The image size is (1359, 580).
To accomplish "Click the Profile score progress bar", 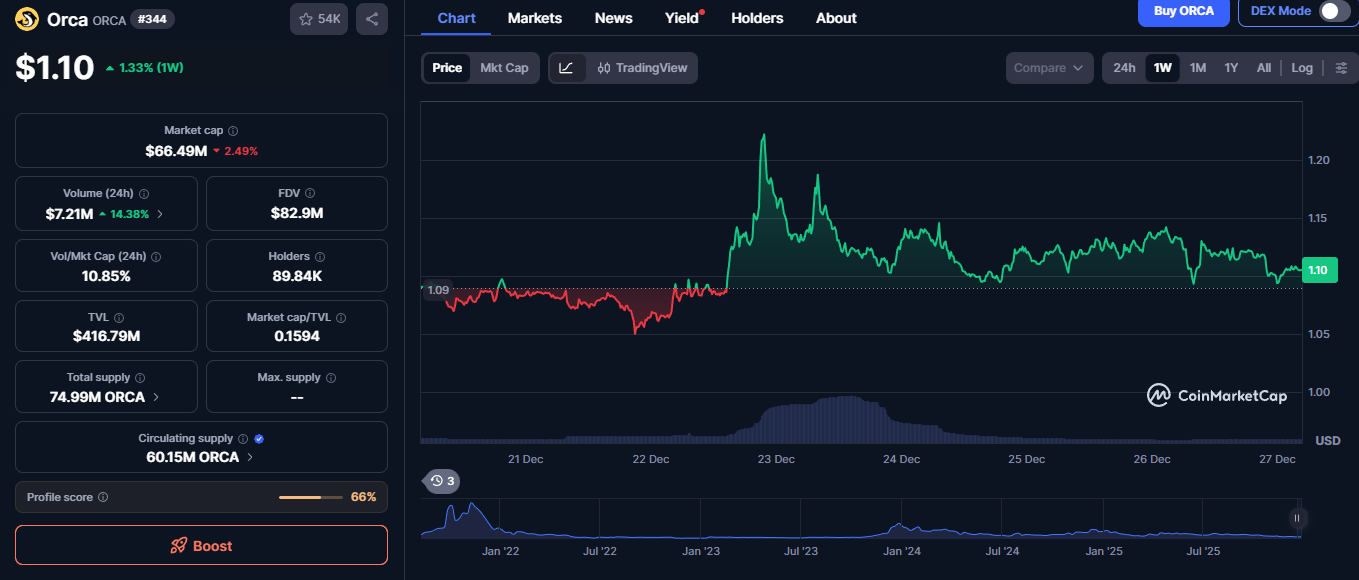I will pyautogui.click(x=310, y=497).
